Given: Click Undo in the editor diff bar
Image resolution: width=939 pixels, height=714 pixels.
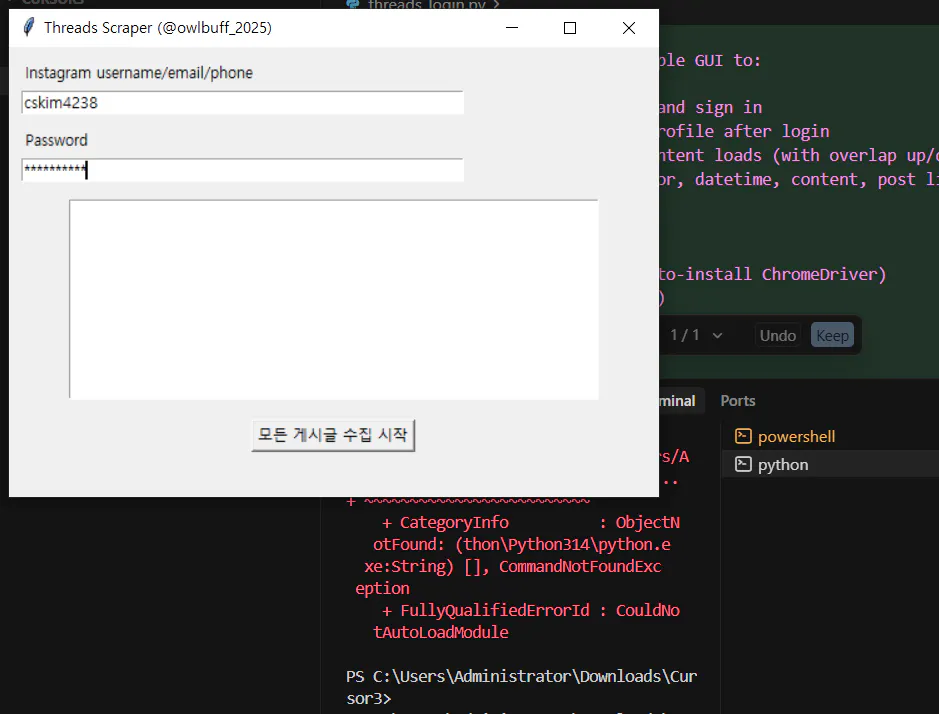Looking at the screenshot, I should click(777, 335).
